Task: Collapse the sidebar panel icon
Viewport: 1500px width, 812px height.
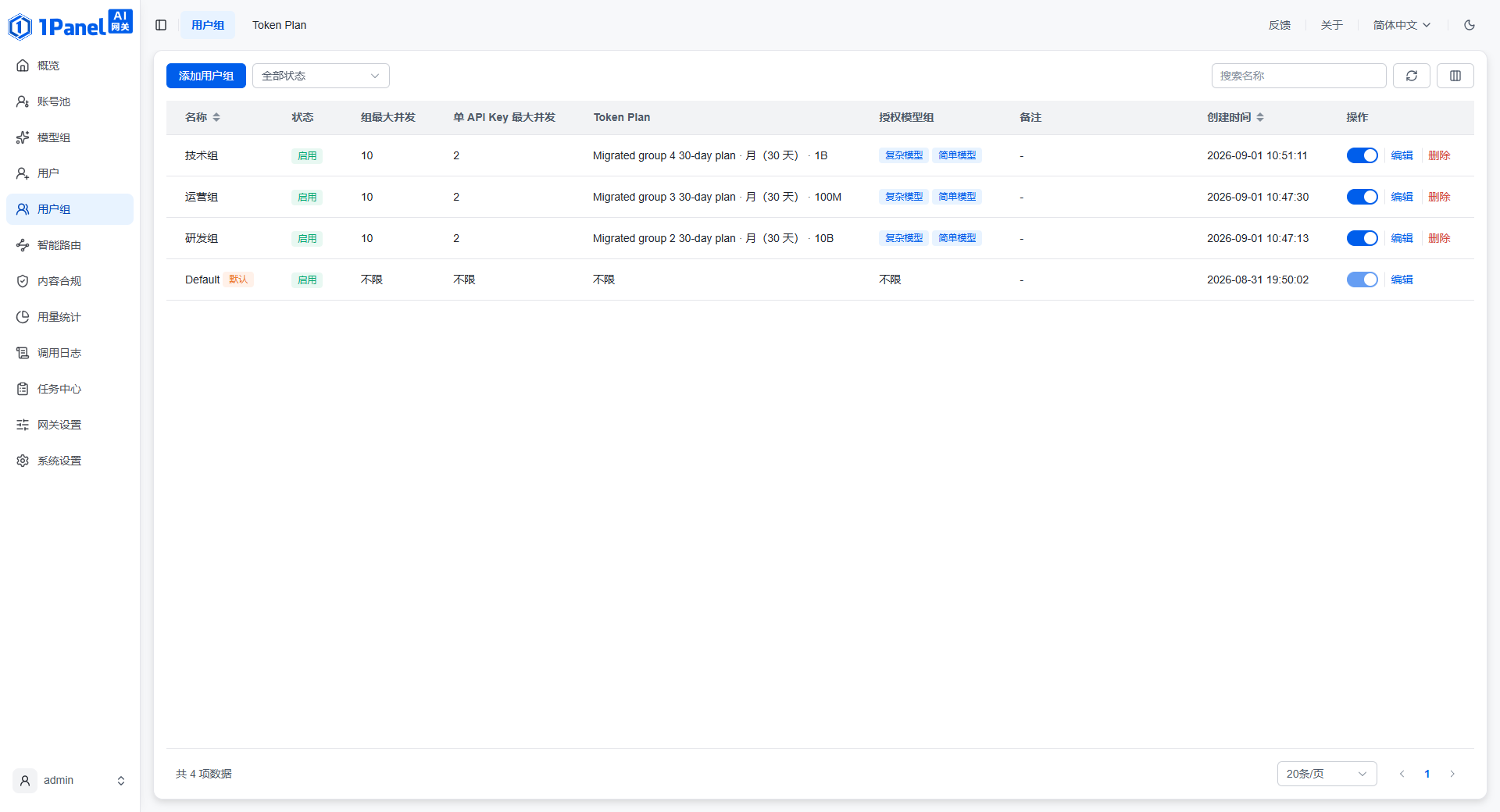Action: (161, 25)
